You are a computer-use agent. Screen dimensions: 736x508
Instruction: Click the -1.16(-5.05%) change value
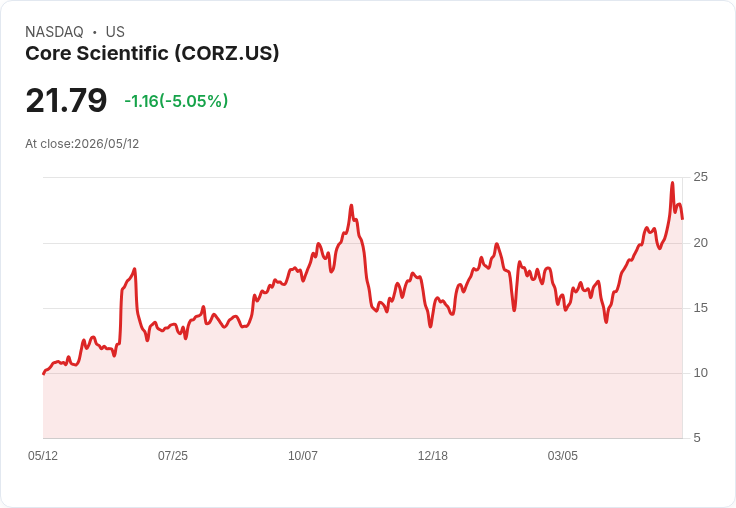tap(176, 101)
